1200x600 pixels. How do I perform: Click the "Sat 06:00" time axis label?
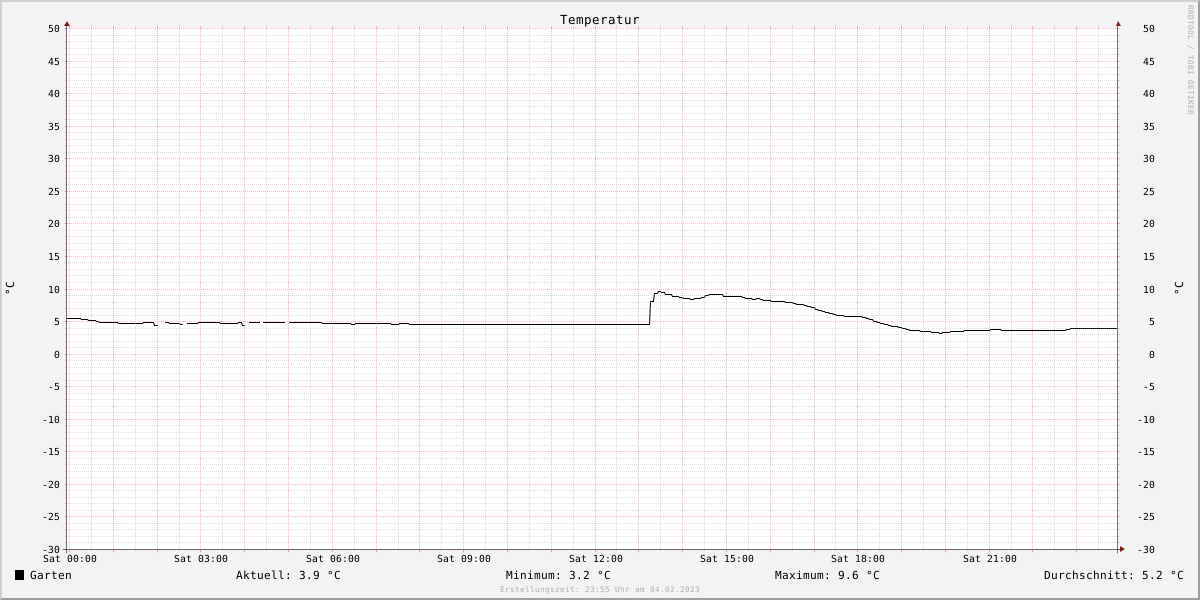click(x=333, y=559)
